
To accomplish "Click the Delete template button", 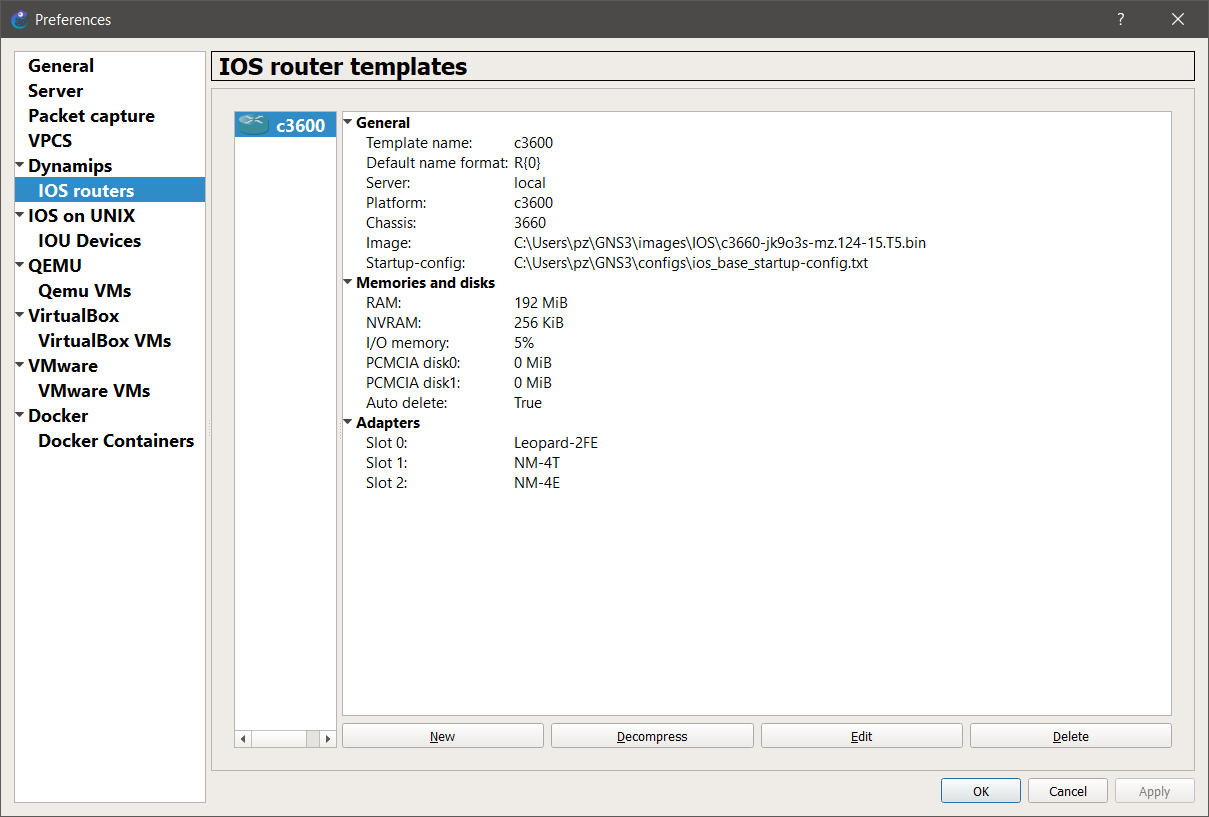I will (1071, 736).
